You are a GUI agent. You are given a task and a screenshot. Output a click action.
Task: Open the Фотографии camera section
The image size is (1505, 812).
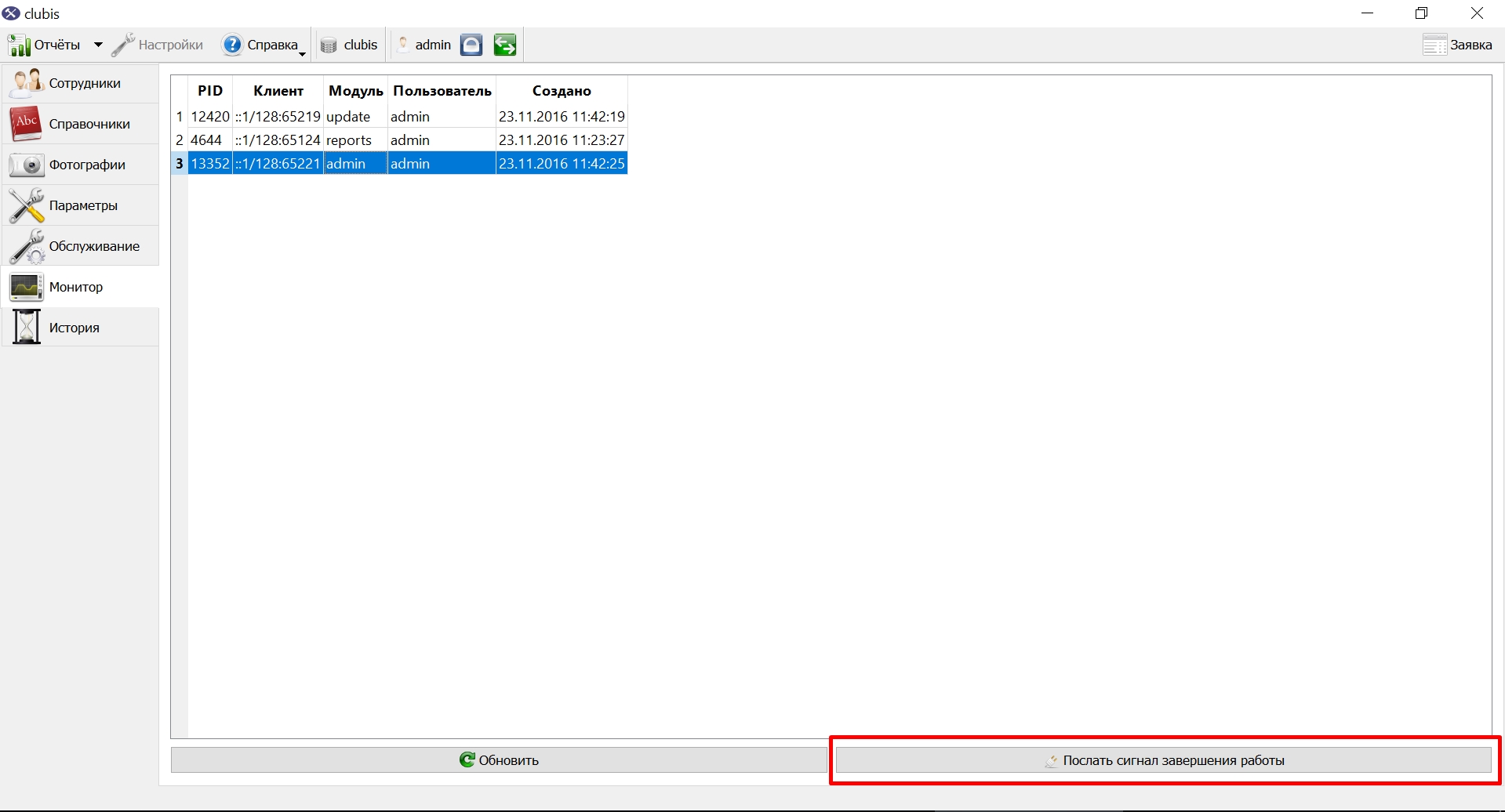click(x=80, y=165)
